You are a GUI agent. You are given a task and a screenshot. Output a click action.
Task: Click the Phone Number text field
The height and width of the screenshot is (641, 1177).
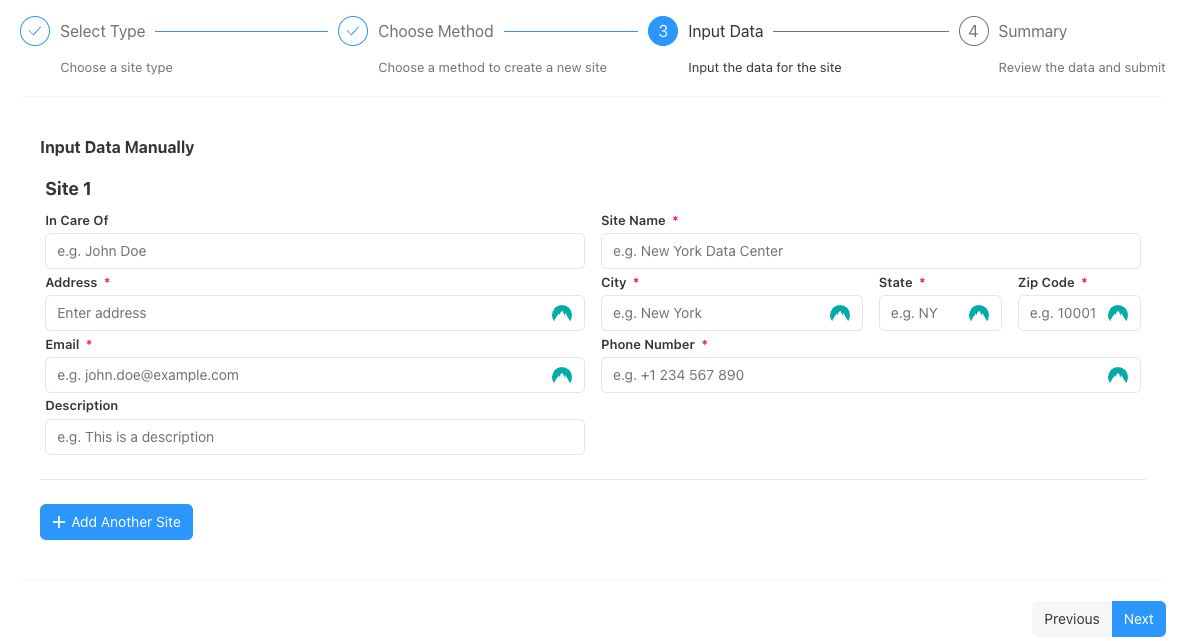[850, 375]
